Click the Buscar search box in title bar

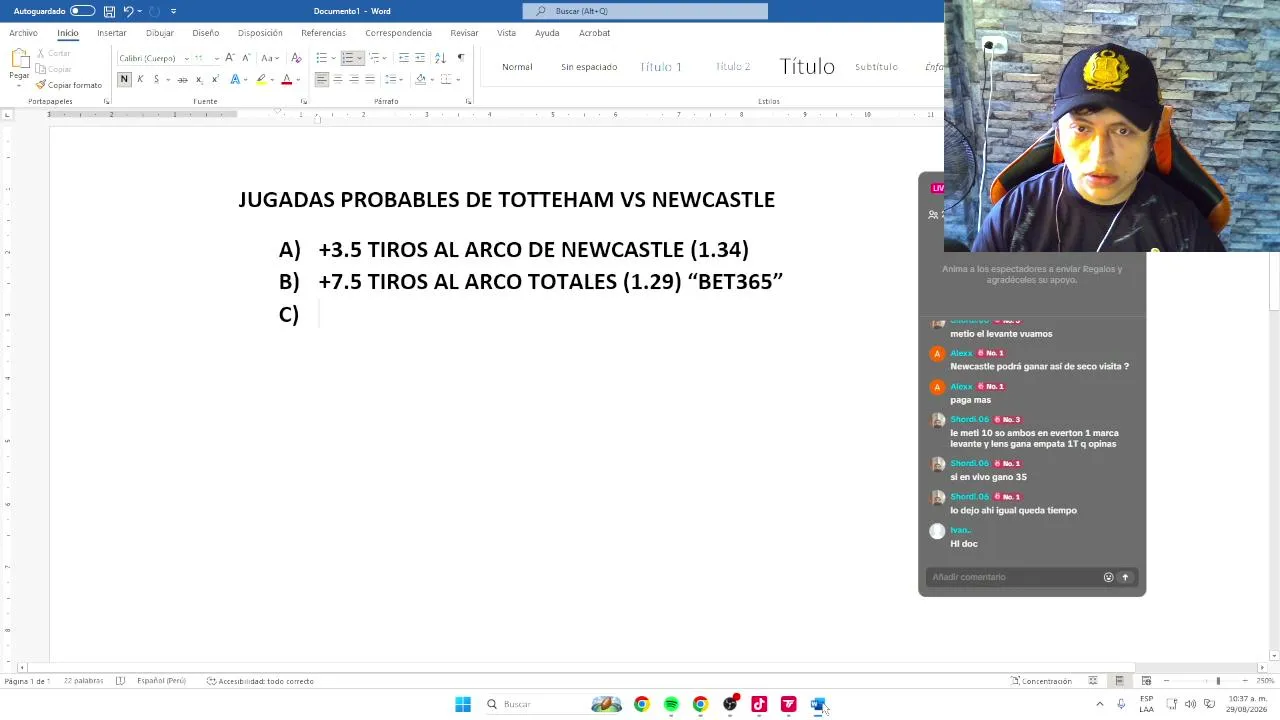(x=645, y=11)
